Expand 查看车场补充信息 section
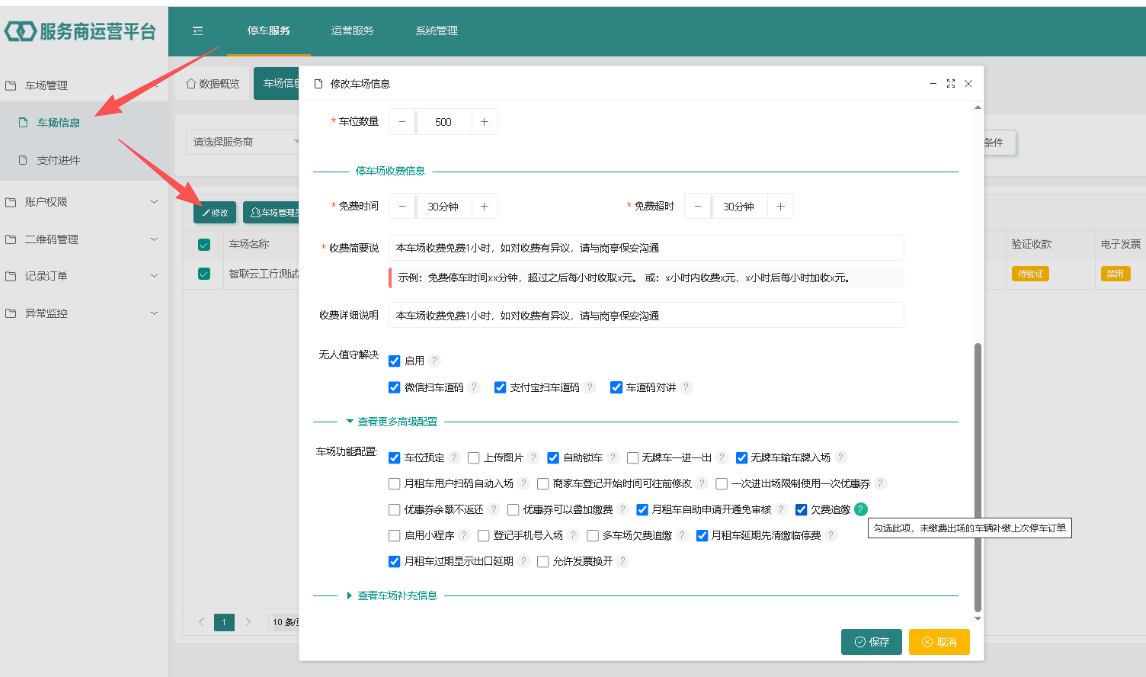The image size is (1146, 677). 392,596
